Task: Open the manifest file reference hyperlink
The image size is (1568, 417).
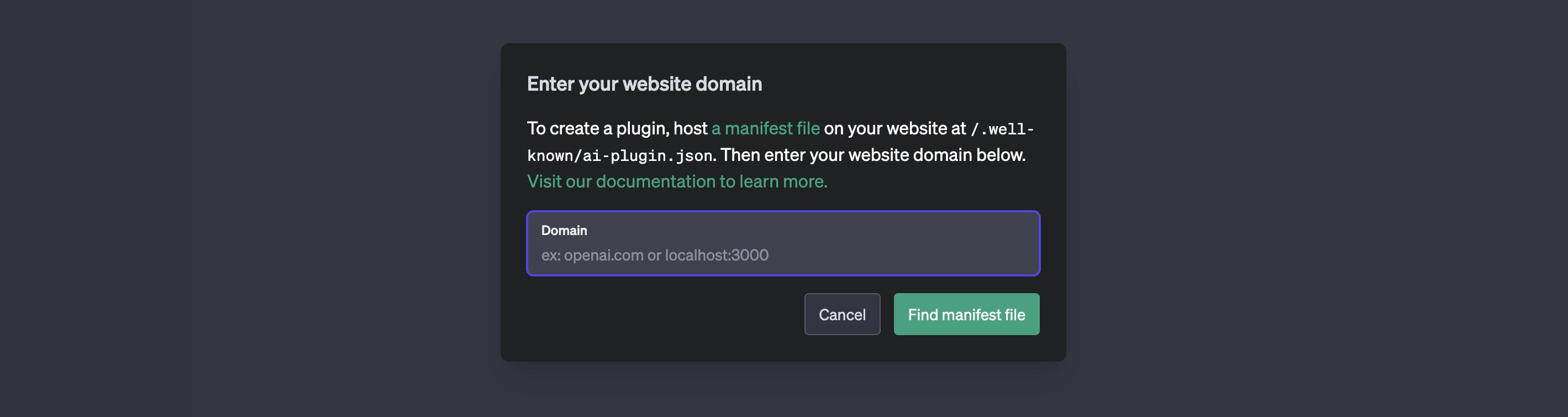Action: click(765, 128)
